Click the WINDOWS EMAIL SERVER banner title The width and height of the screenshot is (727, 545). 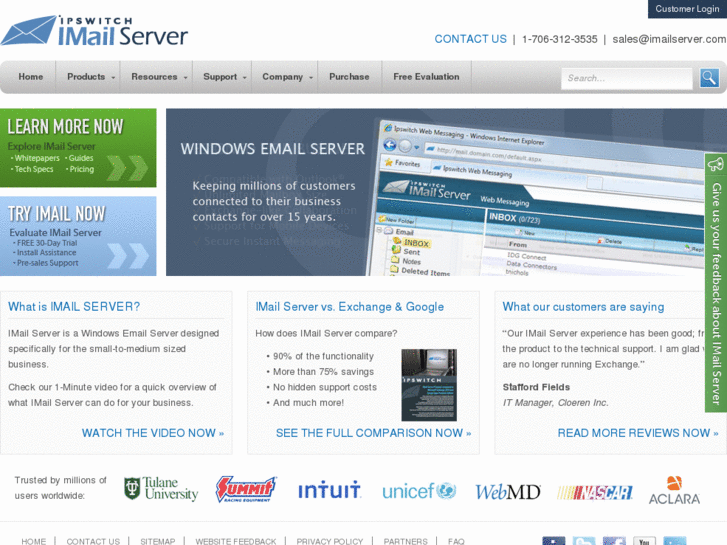coord(273,149)
